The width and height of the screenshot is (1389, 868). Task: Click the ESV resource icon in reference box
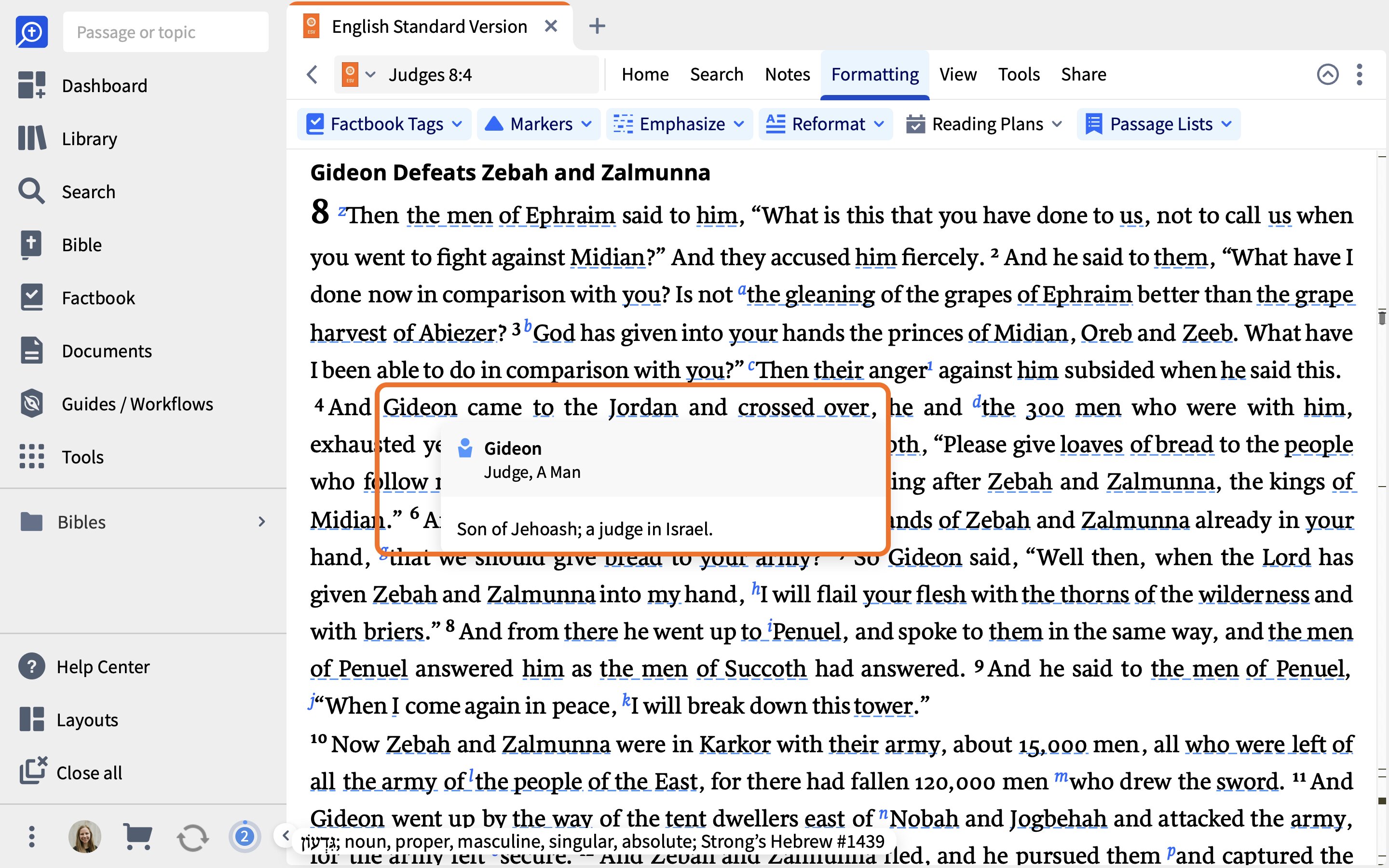pos(350,74)
